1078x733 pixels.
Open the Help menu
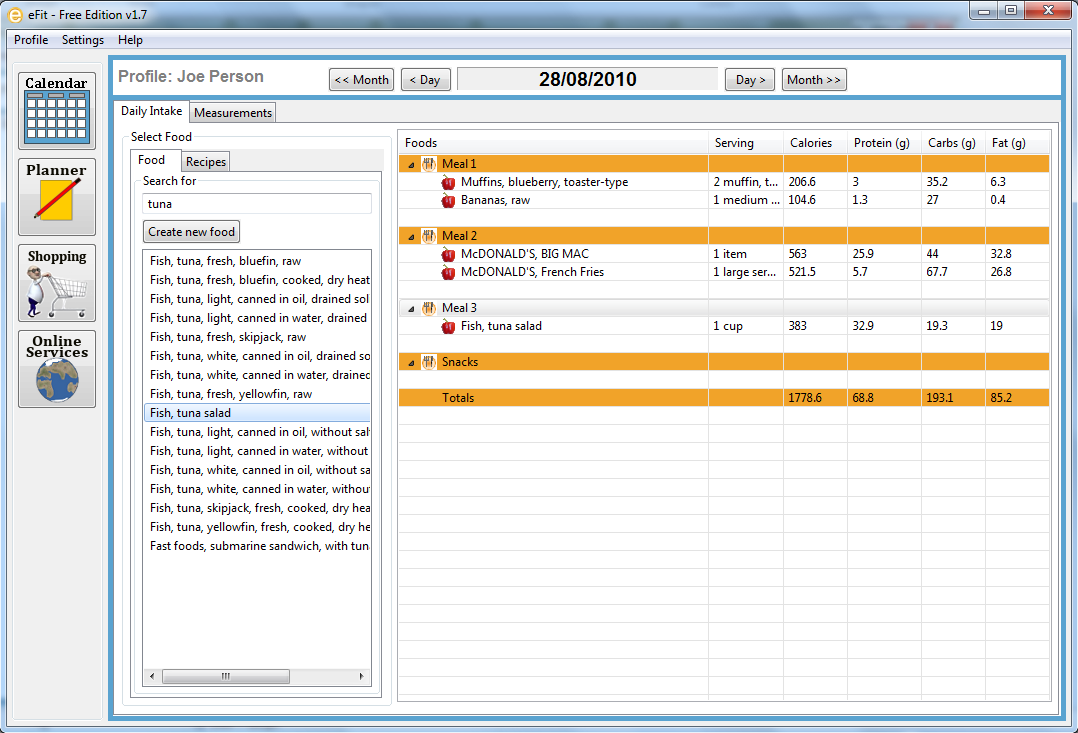point(130,40)
